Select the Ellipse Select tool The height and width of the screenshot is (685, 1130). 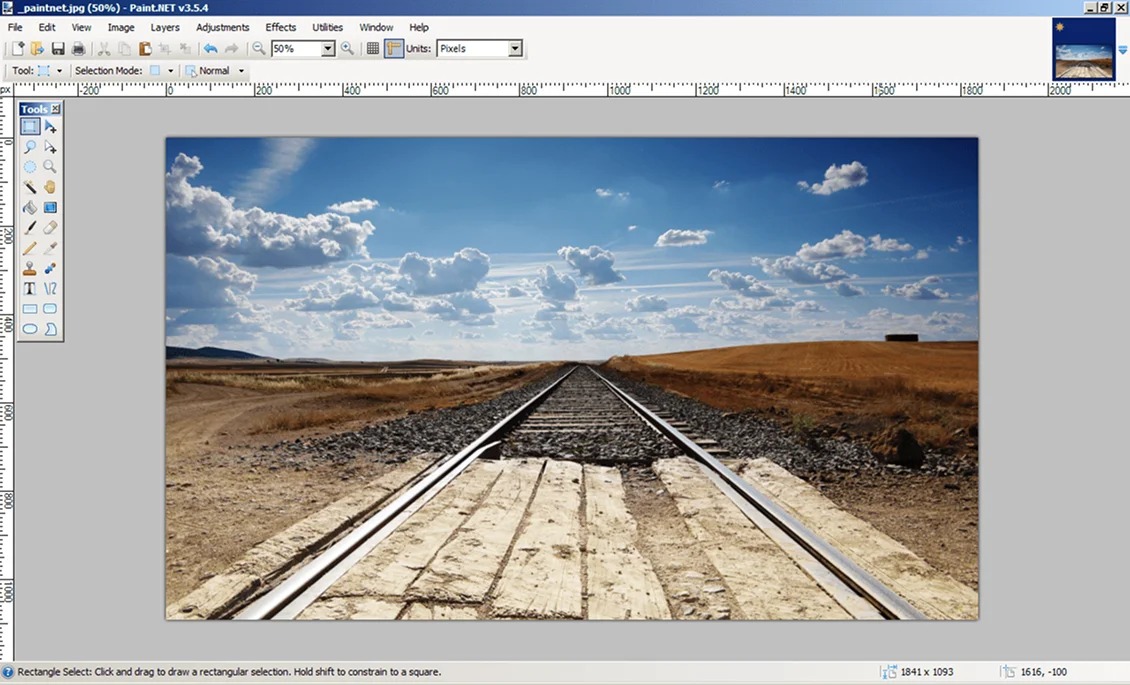click(x=30, y=167)
